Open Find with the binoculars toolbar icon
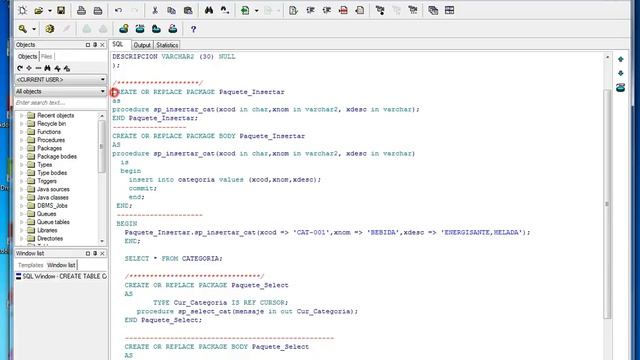This screenshot has height=360, width=640. coord(209,11)
